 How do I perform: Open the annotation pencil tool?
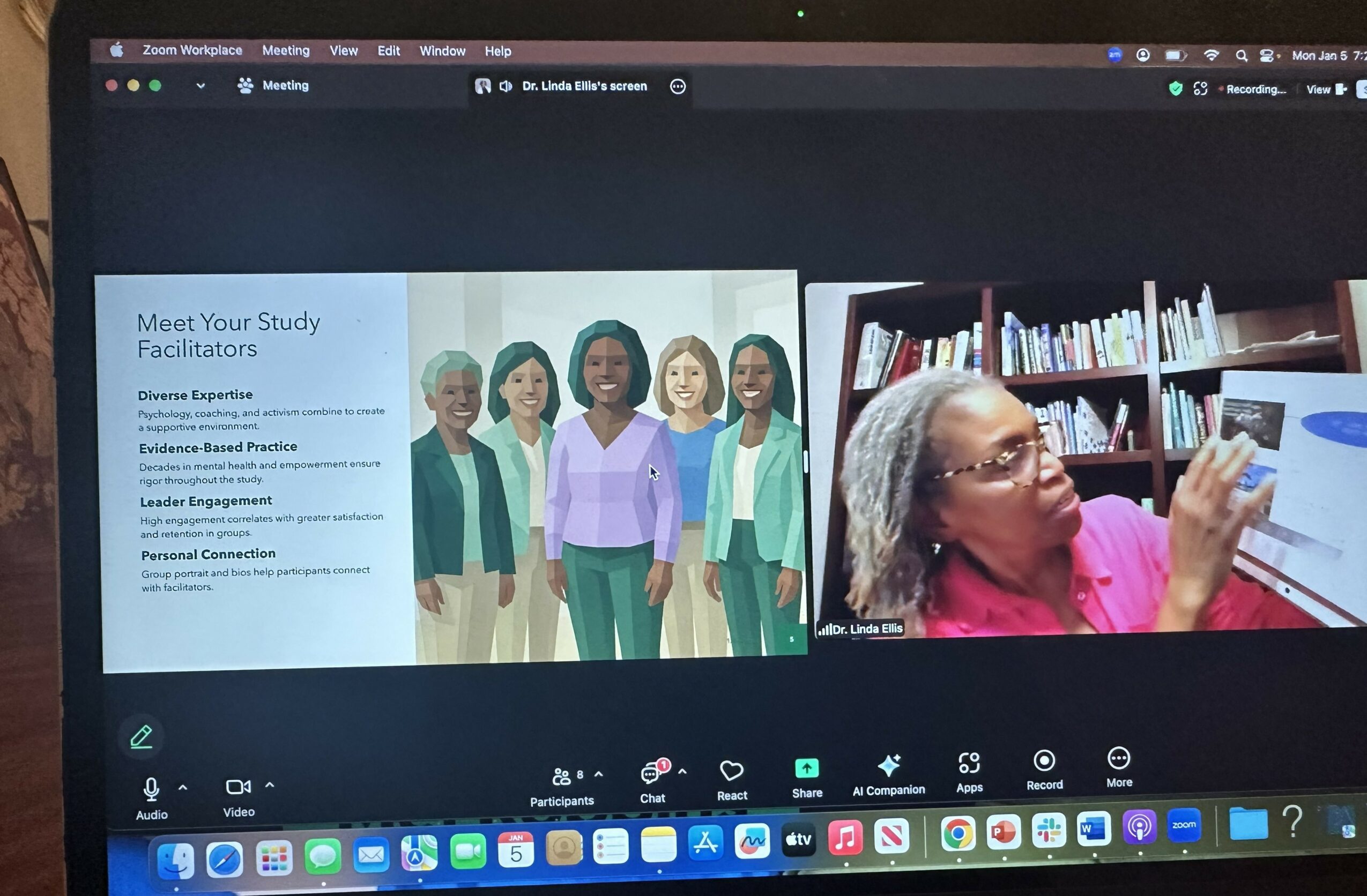pyautogui.click(x=142, y=736)
